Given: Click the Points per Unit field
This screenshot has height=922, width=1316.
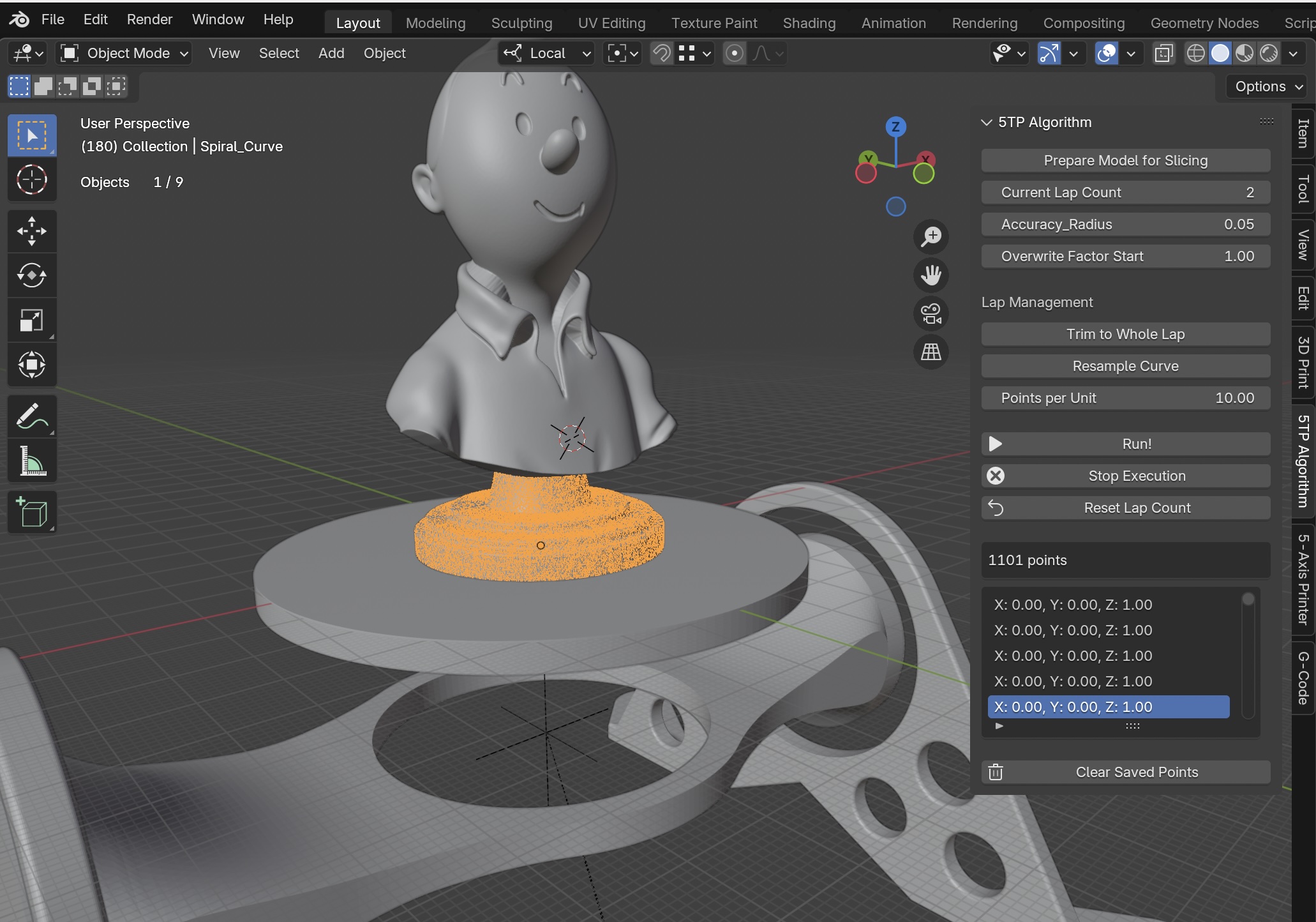Looking at the screenshot, I should pos(1126,398).
